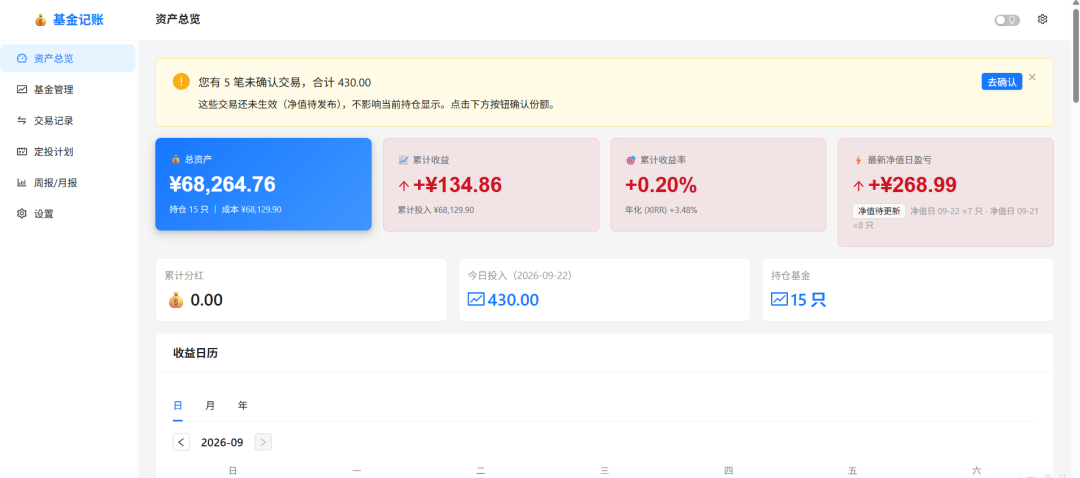Click the money bag logo icon beside 基金记账

pyautogui.click(x=41, y=20)
